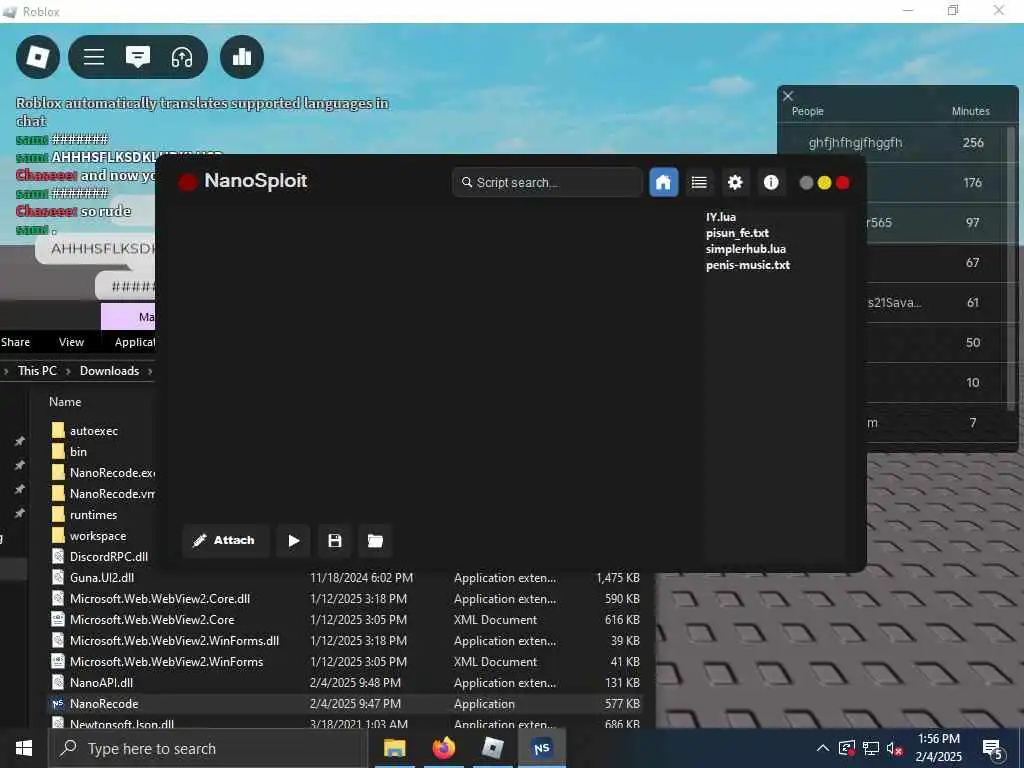Click the red circle beside the yellow one

(x=842, y=183)
